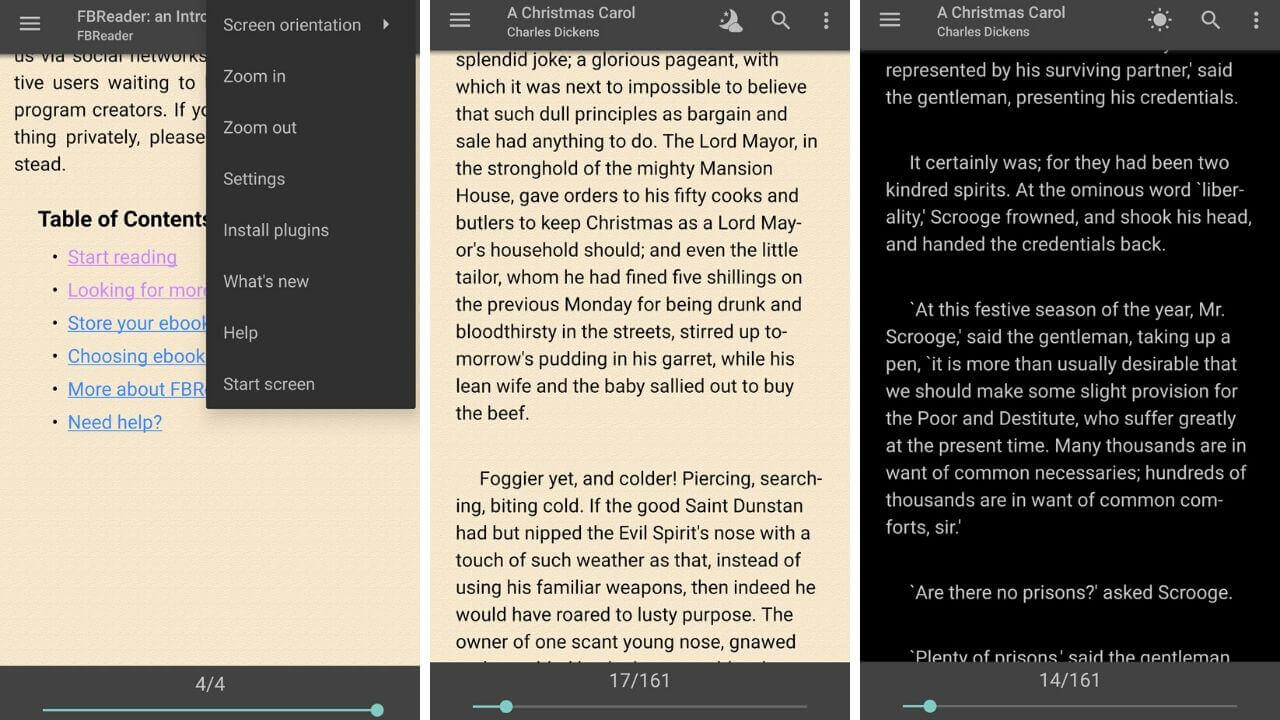Switch to day mode via sun icon
Viewport: 1280px width, 720px height.
[x=1160, y=20]
